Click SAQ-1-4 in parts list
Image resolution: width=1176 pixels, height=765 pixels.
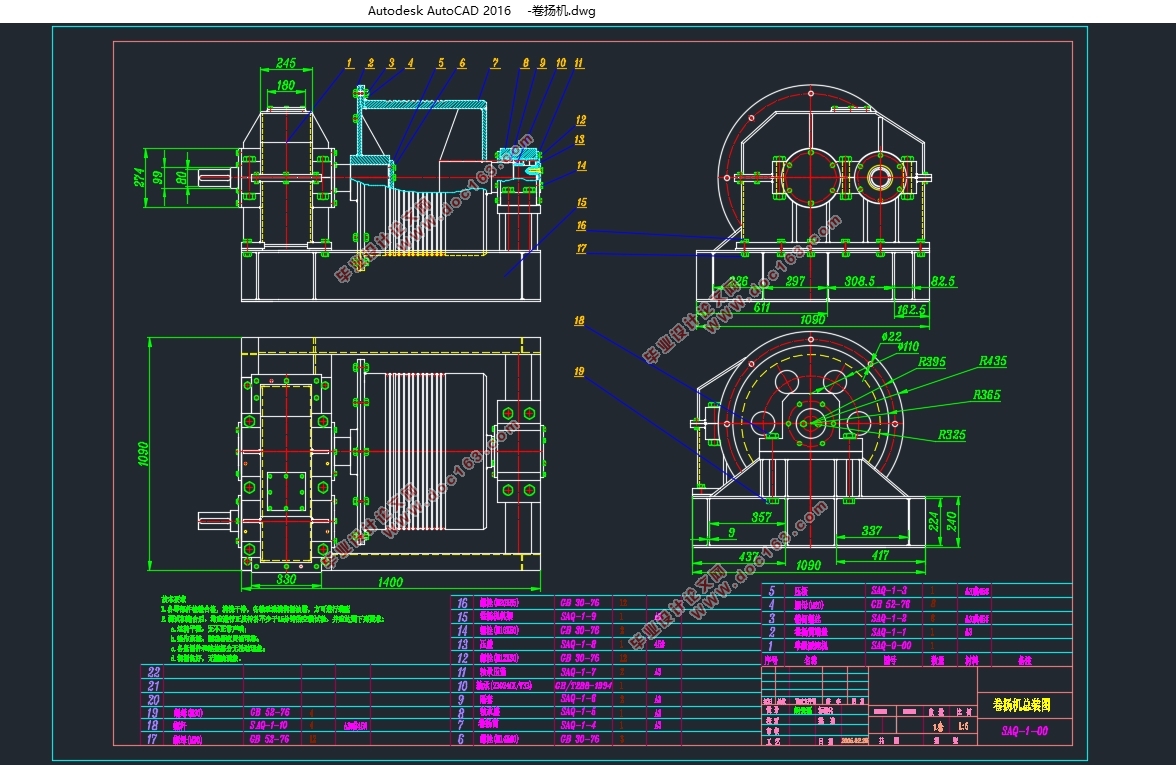pyautogui.click(x=579, y=724)
